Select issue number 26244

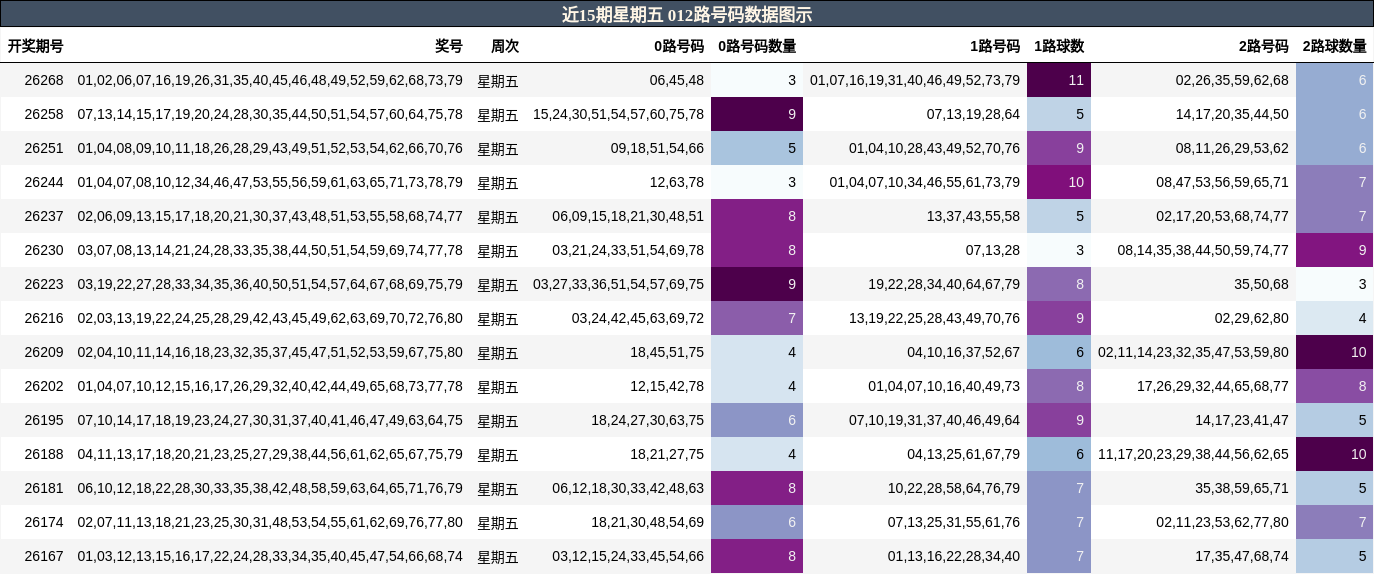tap(44, 182)
